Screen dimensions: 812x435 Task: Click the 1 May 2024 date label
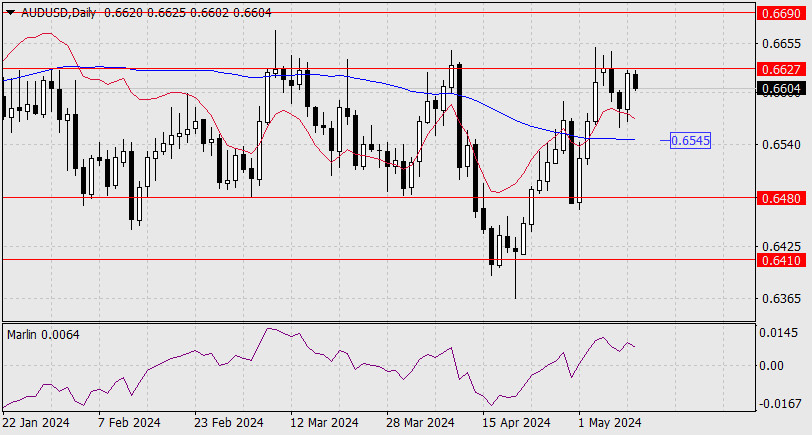[x=610, y=423]
